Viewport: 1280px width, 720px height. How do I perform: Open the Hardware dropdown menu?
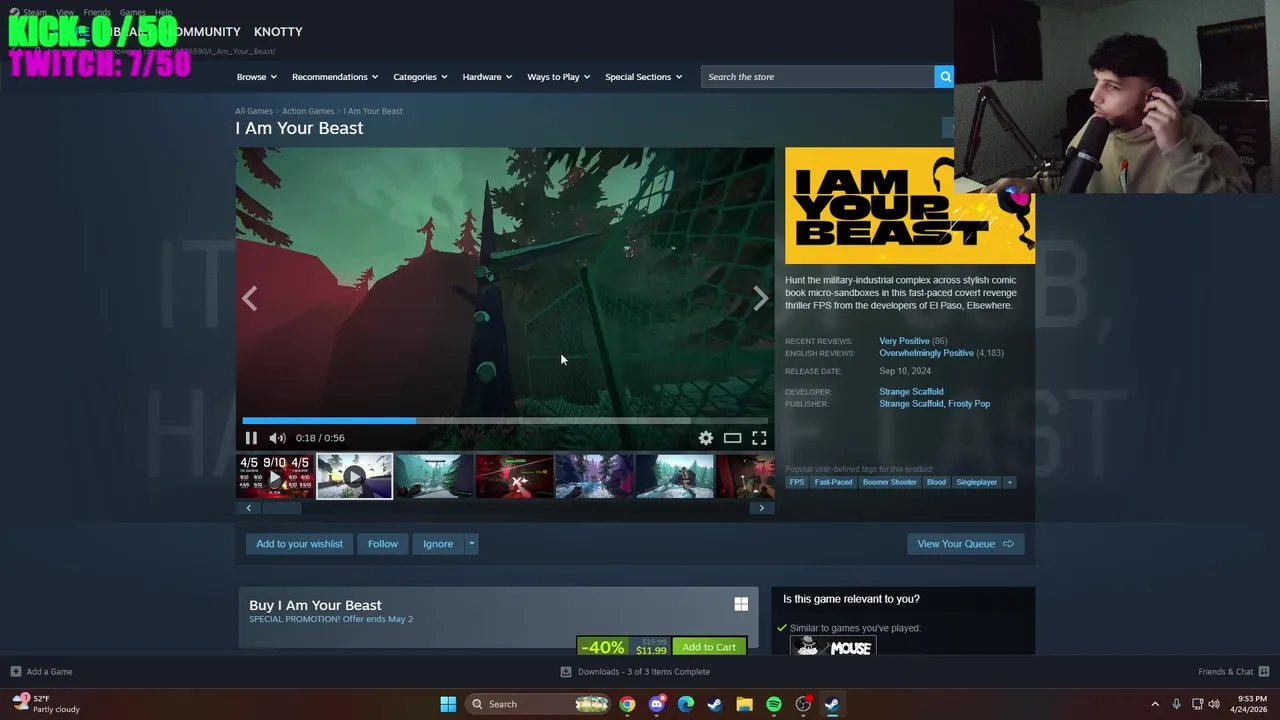pos(487,77)
